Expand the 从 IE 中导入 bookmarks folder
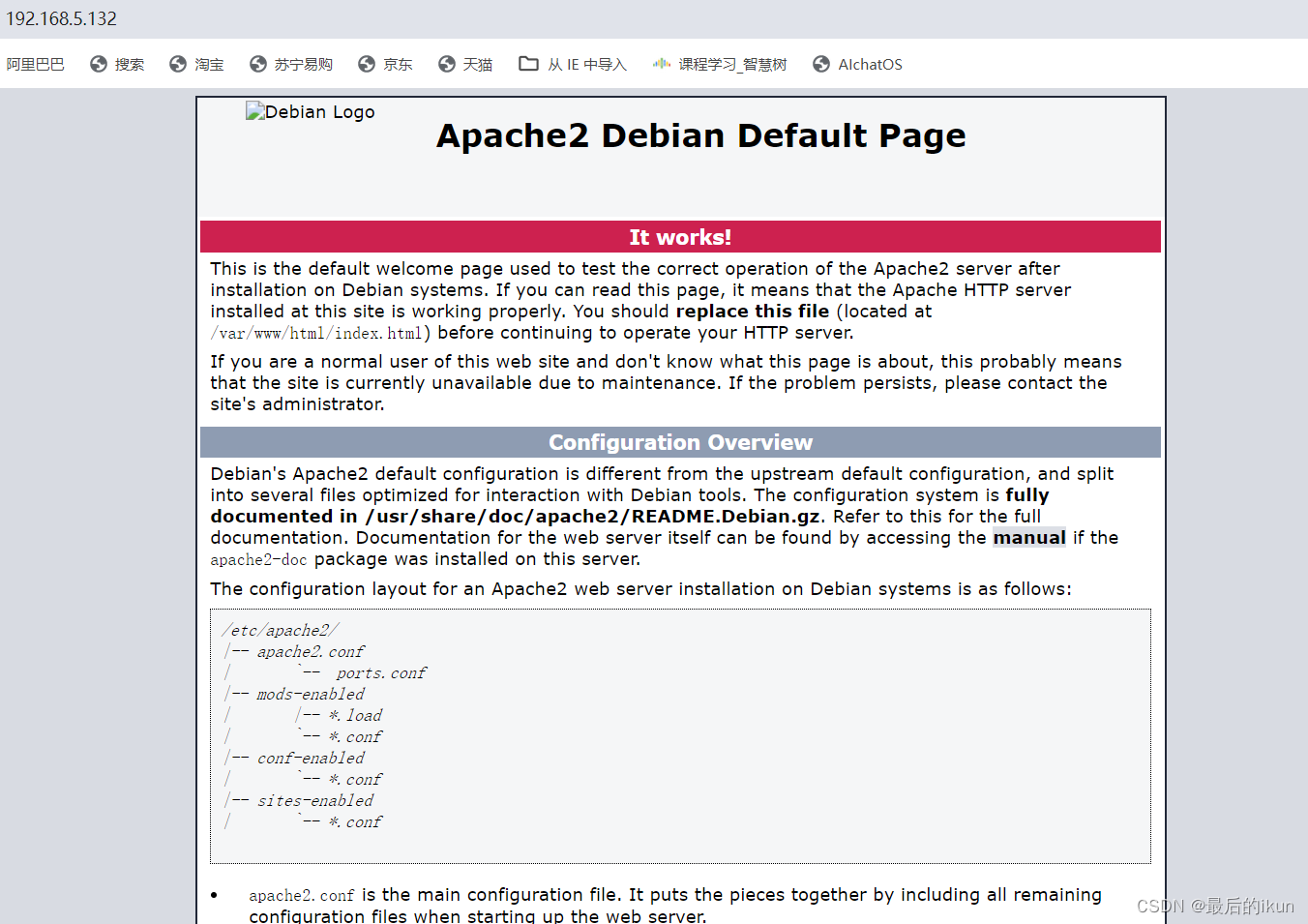Image resolution: width=1308 pixels, height=924 pixels. (x=587, y=64)
